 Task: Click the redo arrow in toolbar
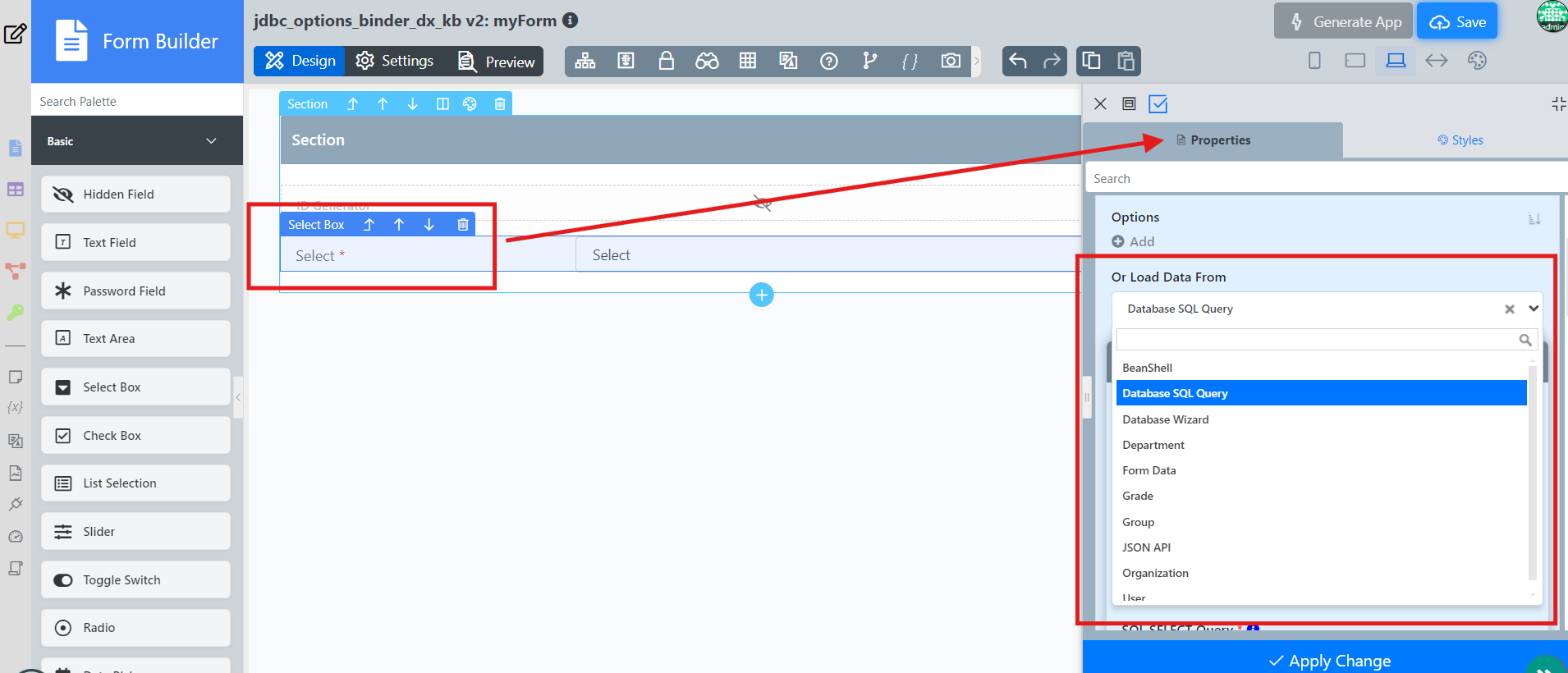pos(1051,61)
